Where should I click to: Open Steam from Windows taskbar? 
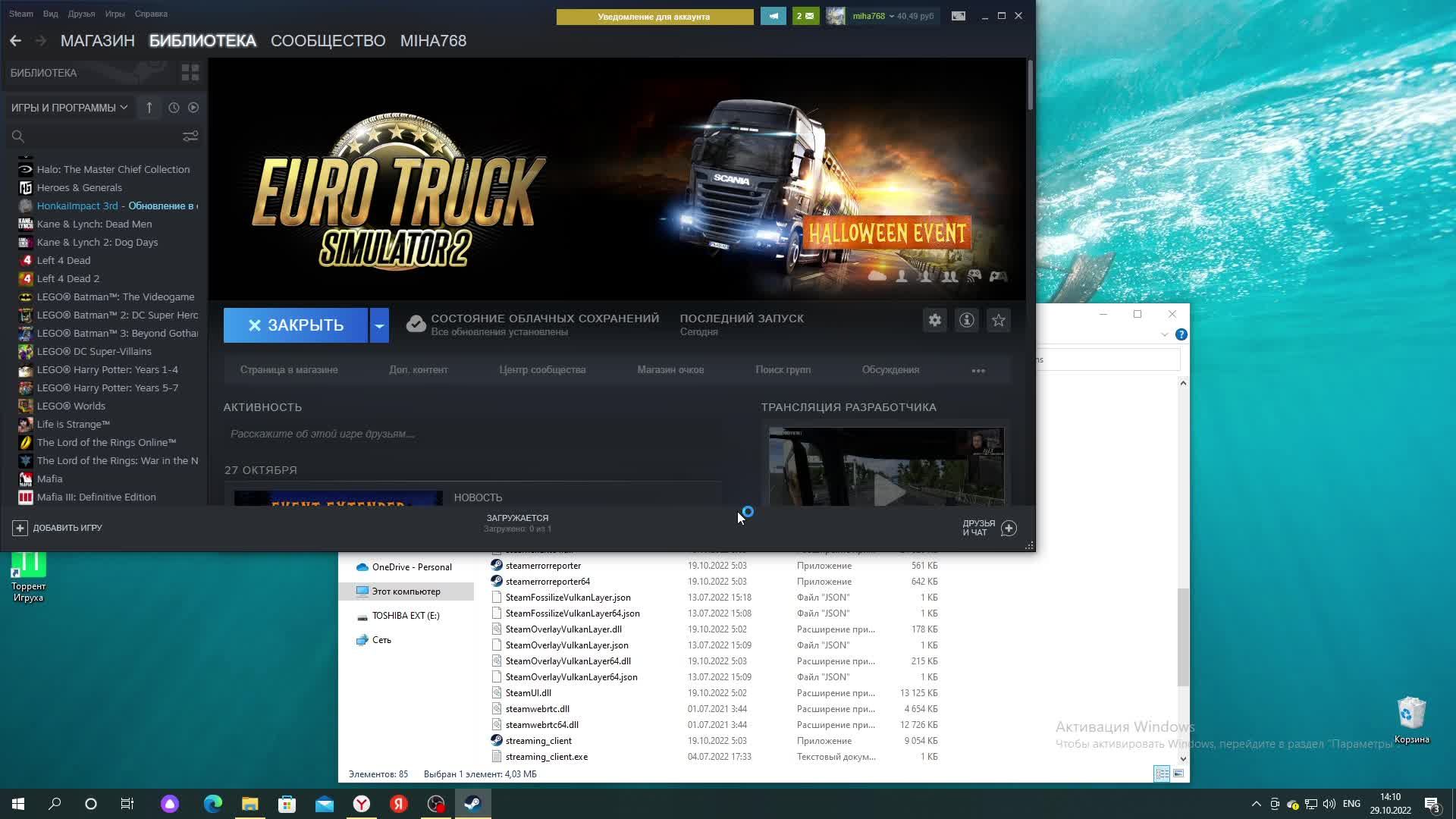[x=473, y=804]
